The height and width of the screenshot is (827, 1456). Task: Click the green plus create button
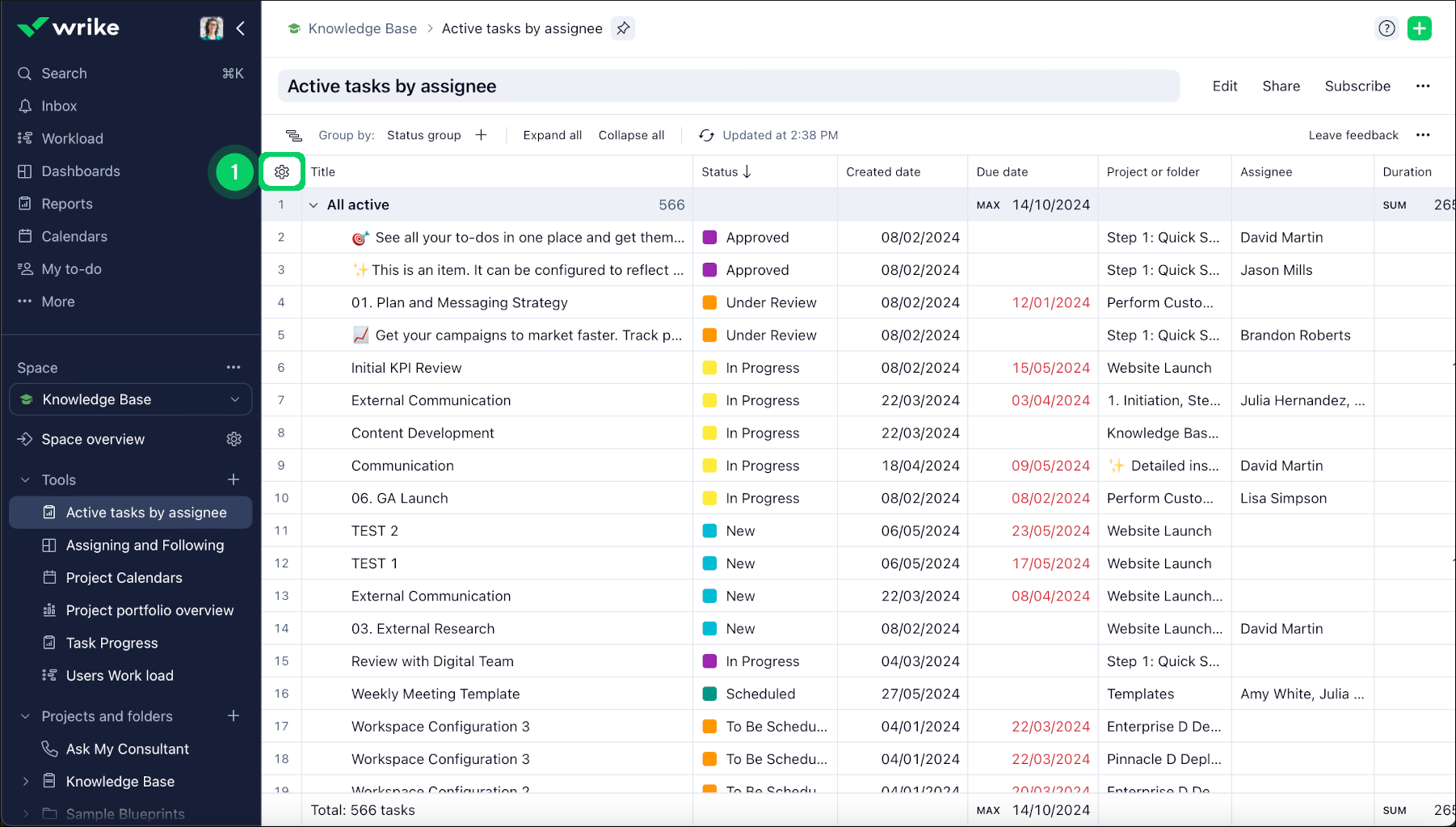coord(1419,28)
